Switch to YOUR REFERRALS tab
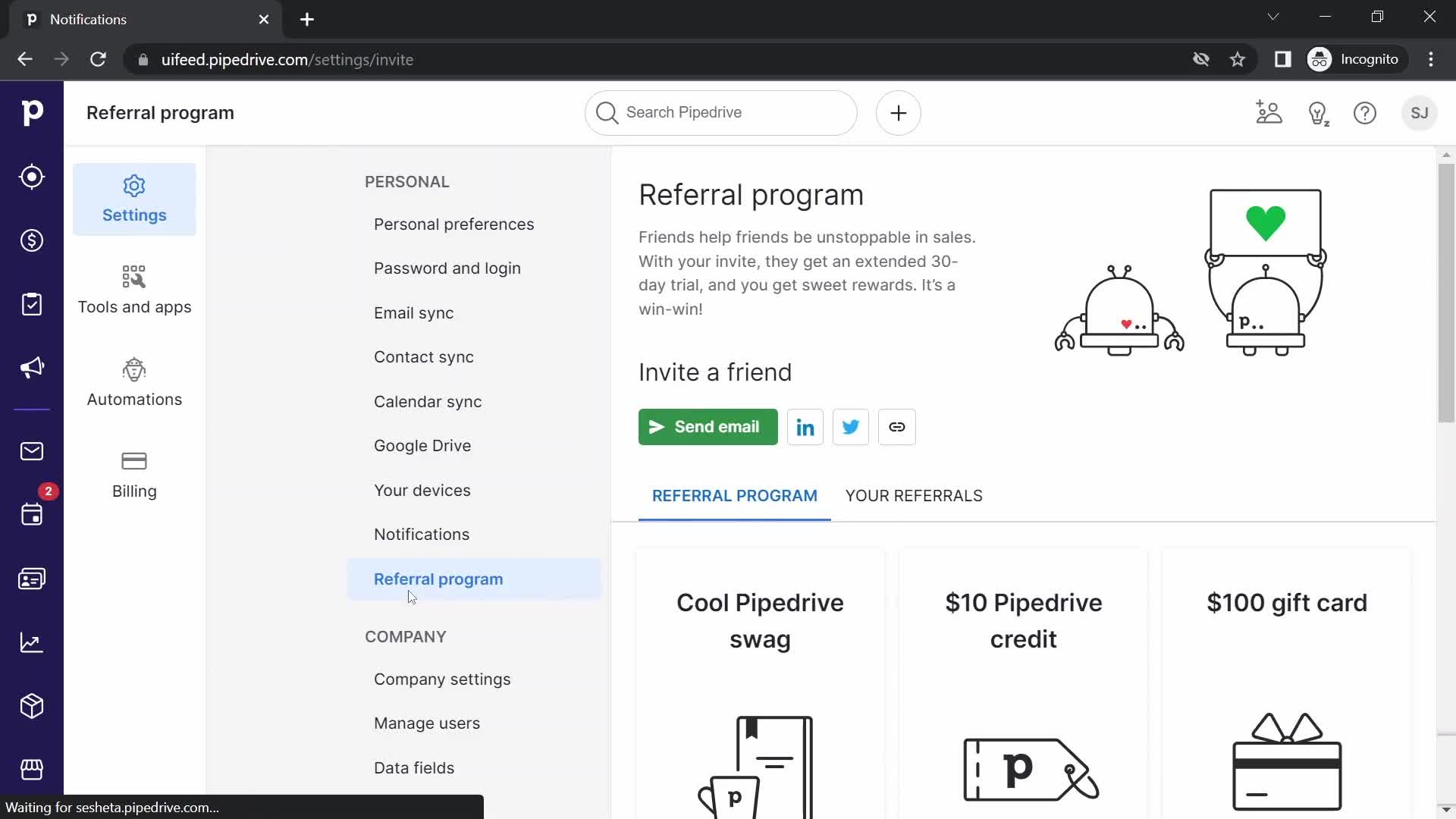1456x819 pixels. tap(914, 495)
